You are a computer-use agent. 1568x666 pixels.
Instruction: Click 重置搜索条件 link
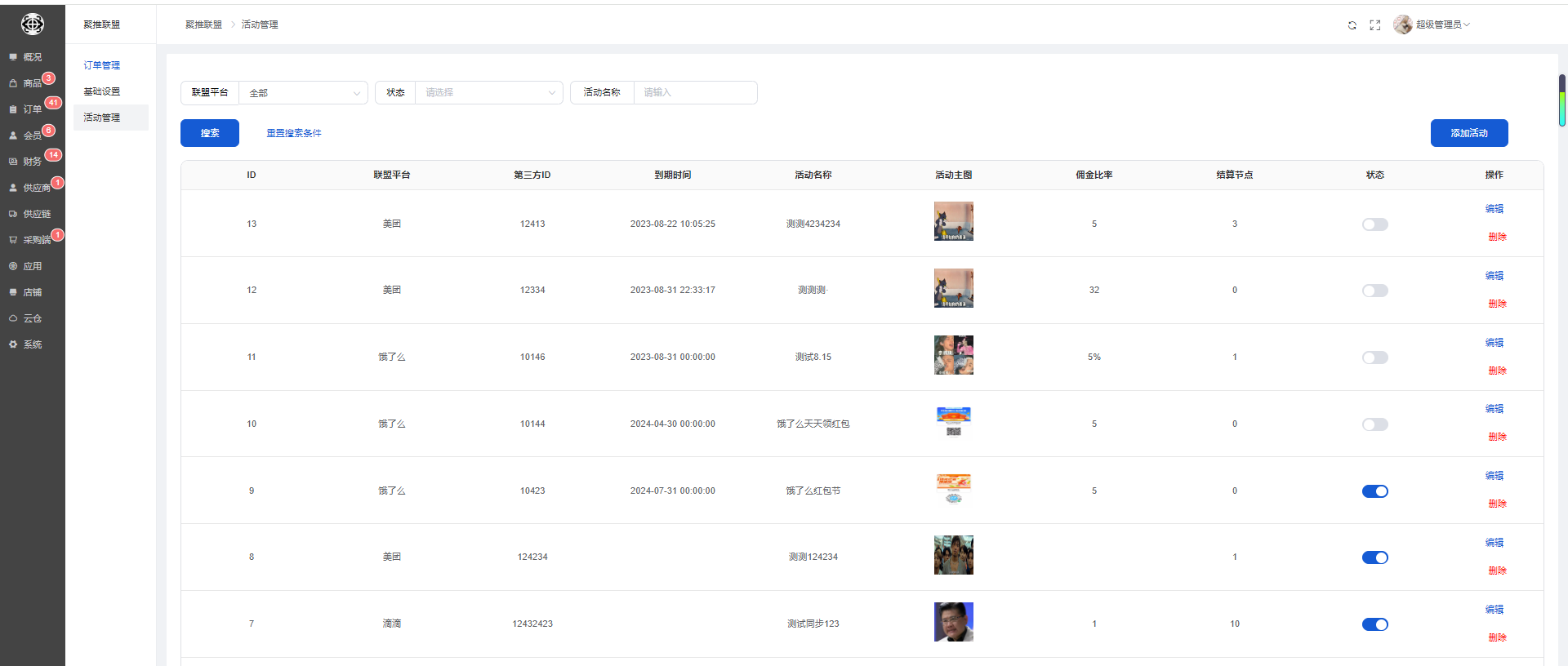tap(294, 133)
